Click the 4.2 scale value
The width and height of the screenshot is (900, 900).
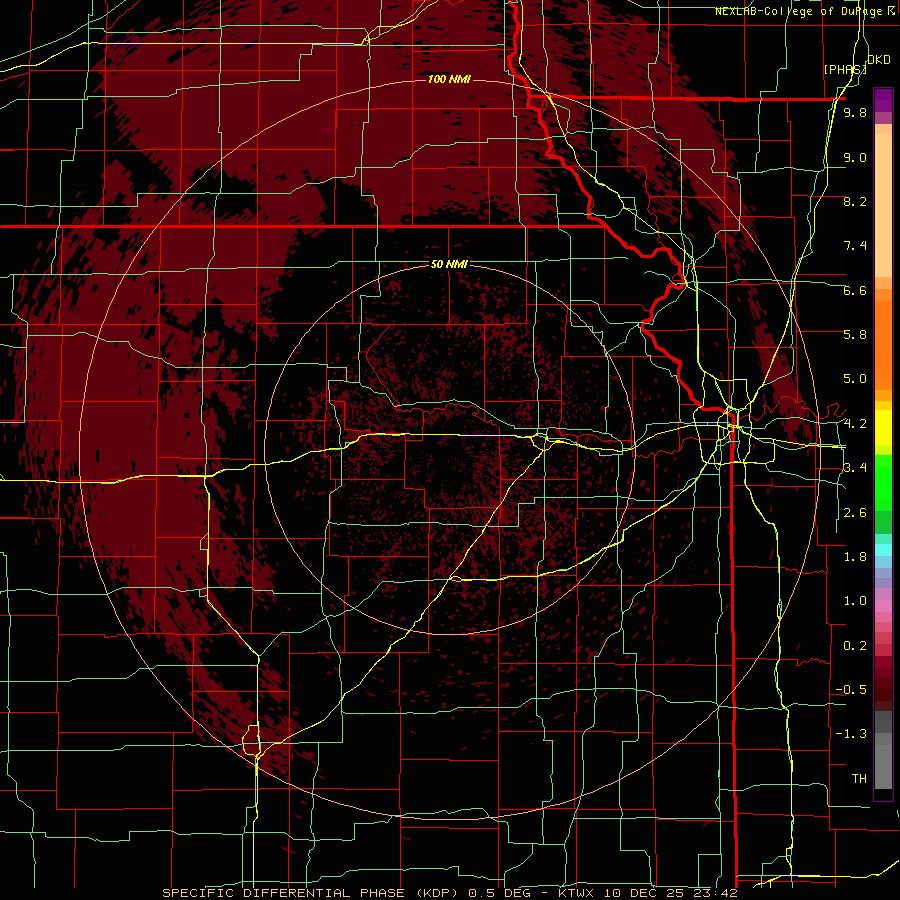pyautogui.click(x=855, y=424)
